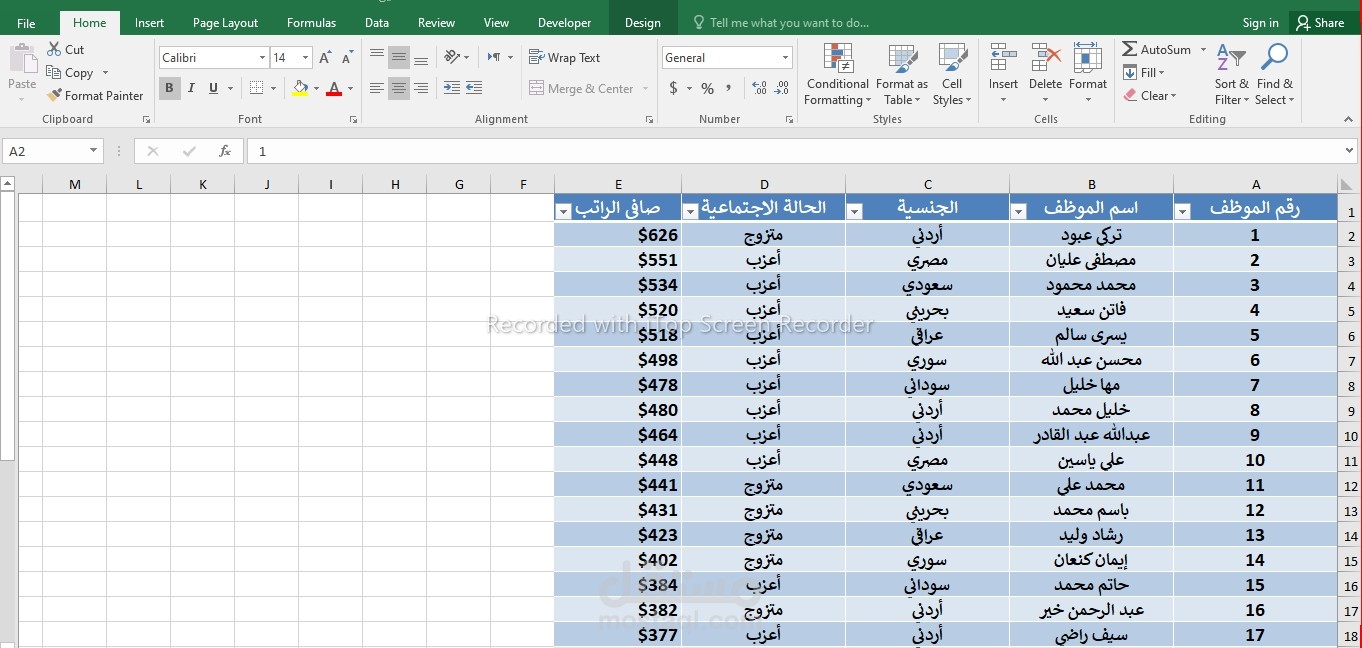Toggle Middle Align

(399, 58)
